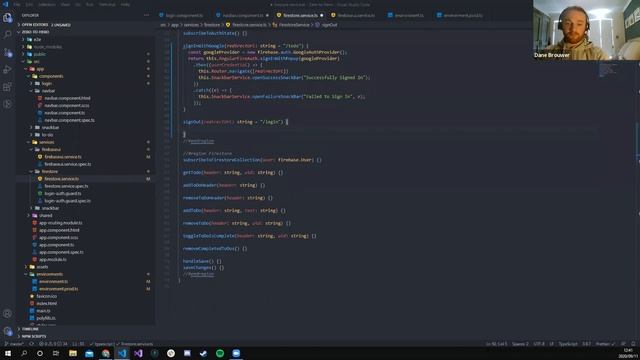Image resolution: width=640 pixels, height=360 pixels.
Task: Open the File menu
Action: (x=17, y=4)
